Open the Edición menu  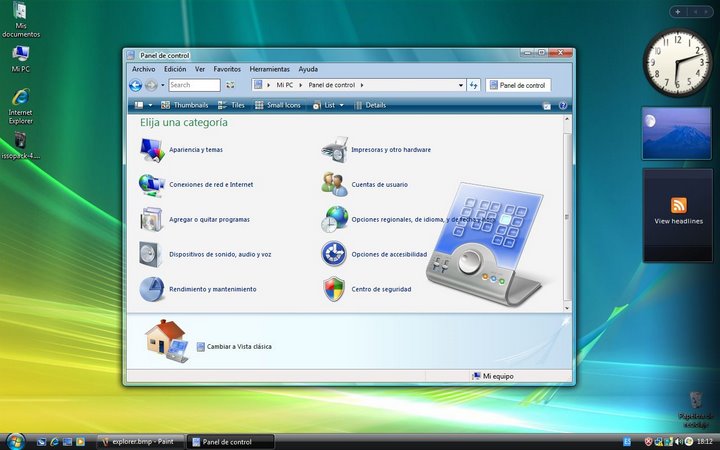click(175, 69)
